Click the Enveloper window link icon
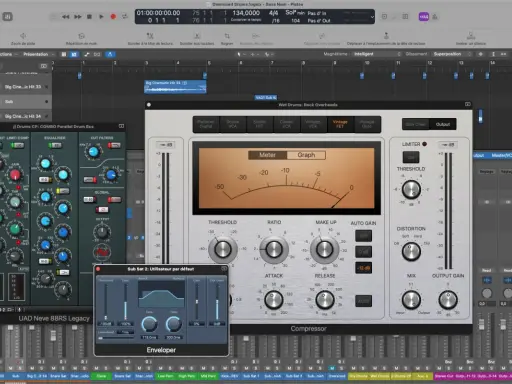The height and width of the screenshot is (384, 512). click(224, 269)
